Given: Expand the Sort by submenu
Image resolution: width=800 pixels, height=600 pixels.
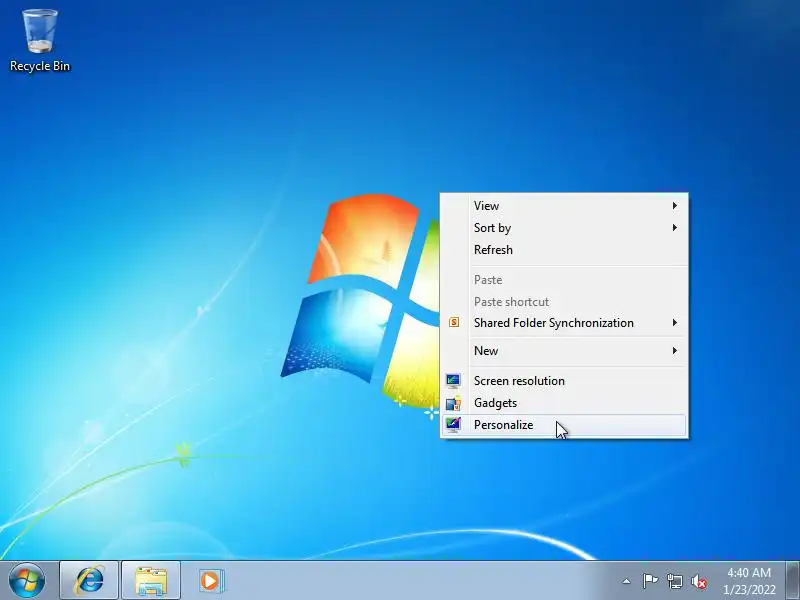Looking at the screenshot, I should pos(564,228).
